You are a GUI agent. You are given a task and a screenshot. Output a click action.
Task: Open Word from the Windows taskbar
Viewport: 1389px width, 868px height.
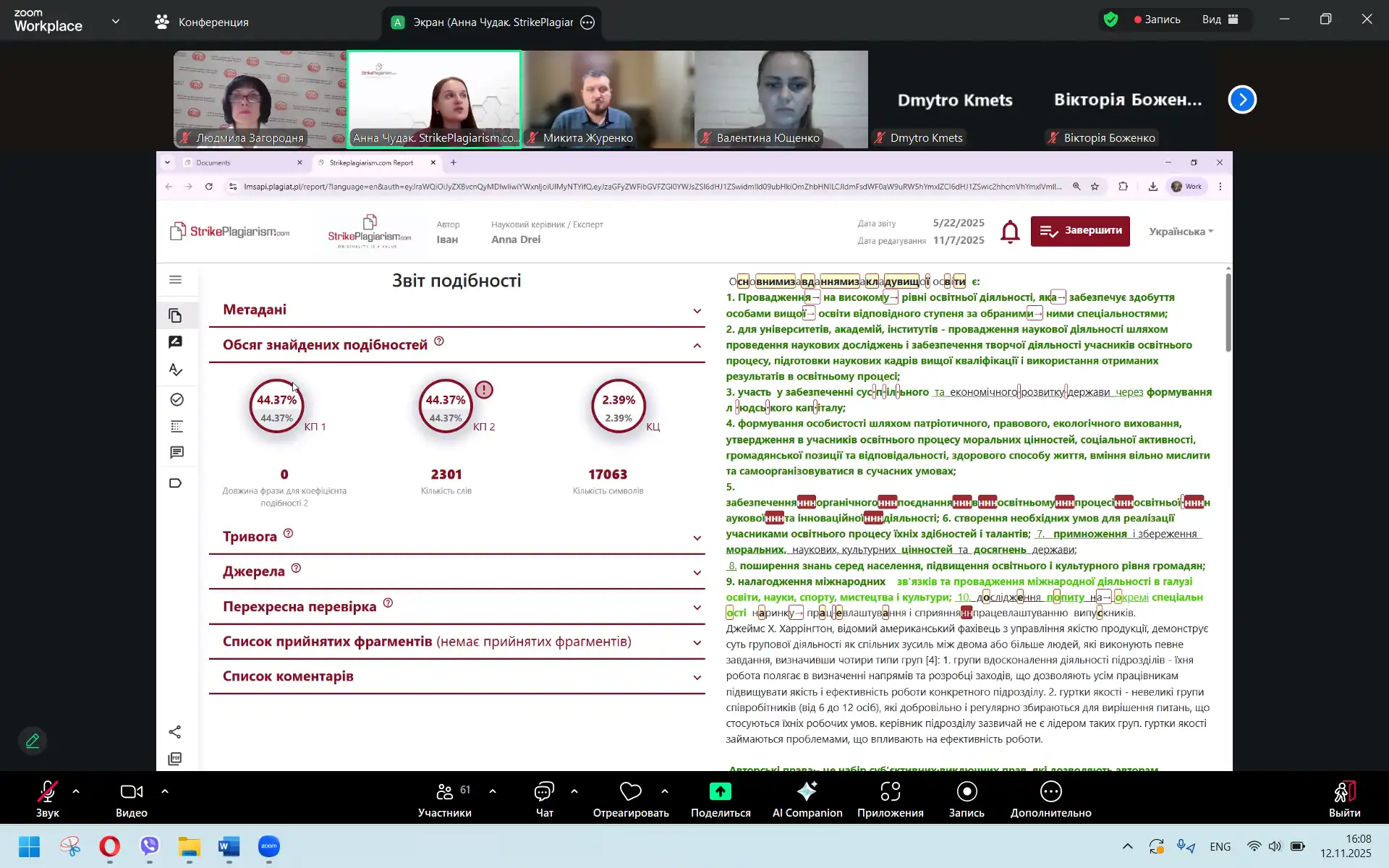(229, 846)
